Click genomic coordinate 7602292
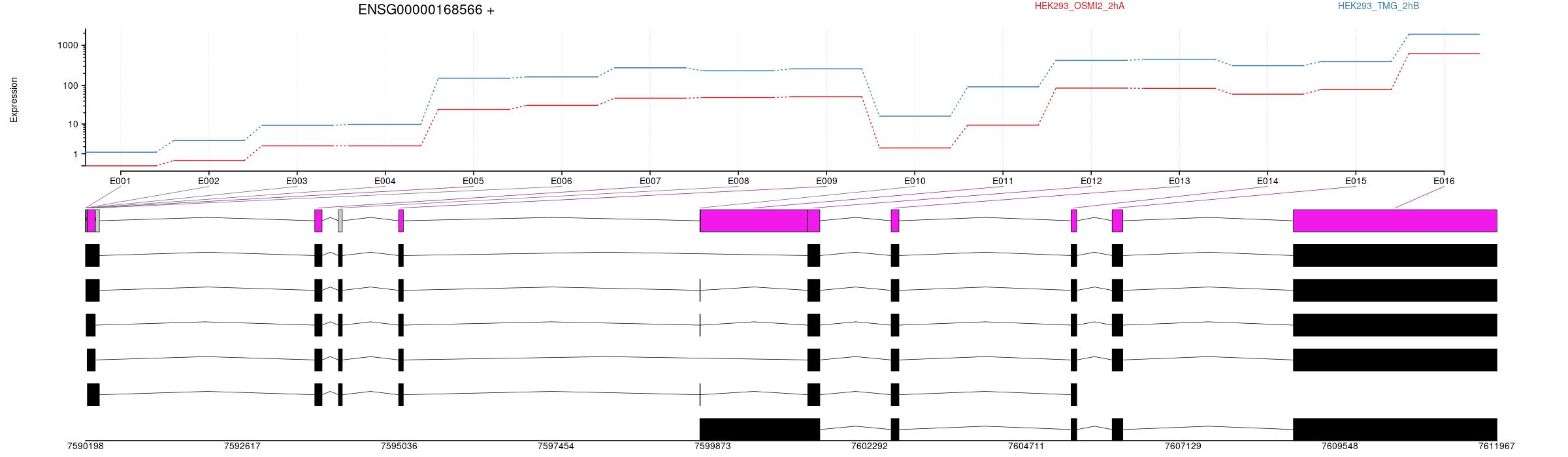 click(x=870, y=447)
